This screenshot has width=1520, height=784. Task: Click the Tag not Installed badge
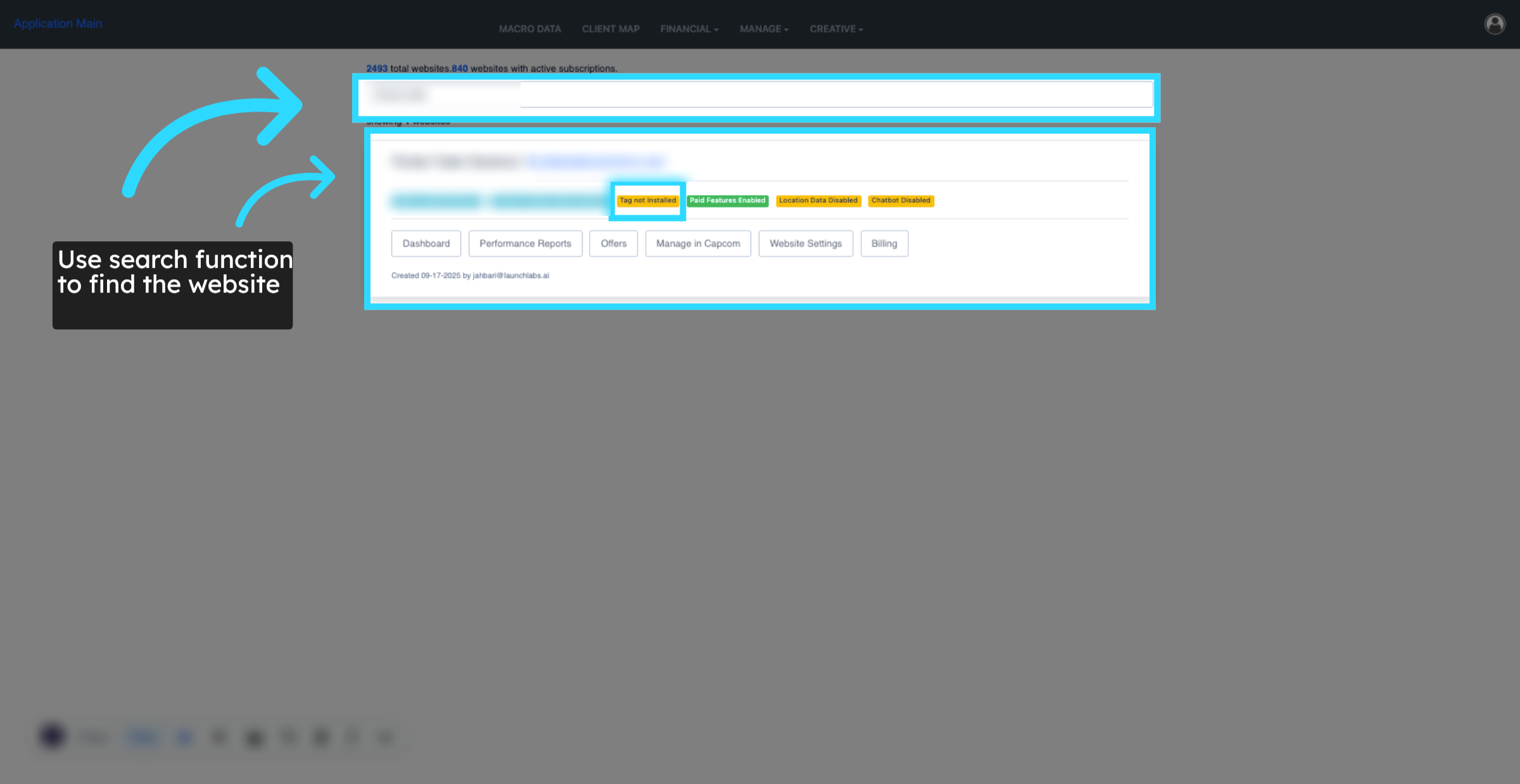pyautogui.click(x=647, y=201)
